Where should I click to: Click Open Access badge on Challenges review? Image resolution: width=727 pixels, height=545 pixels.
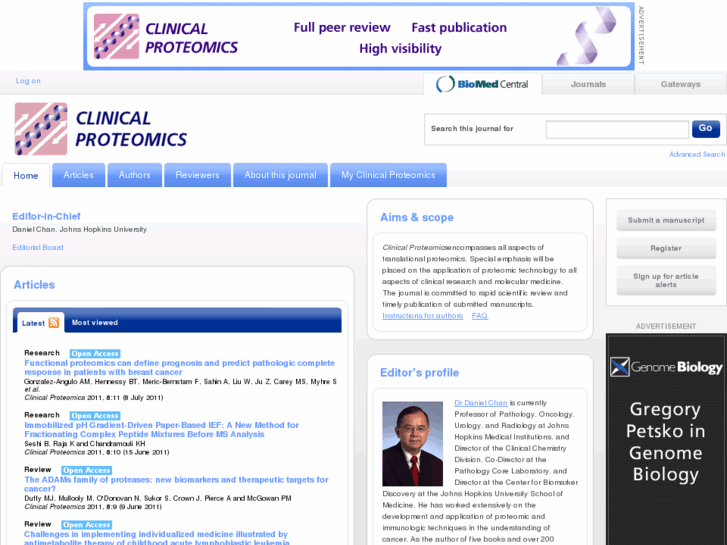[x=87, y=525]
